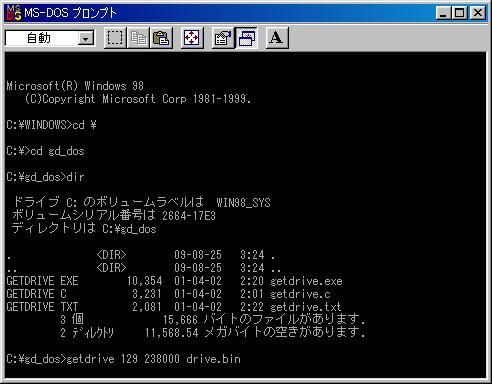Minimize the MS-DOS prompt window
This screenshot has width=492, height=384.
point(444,13)
